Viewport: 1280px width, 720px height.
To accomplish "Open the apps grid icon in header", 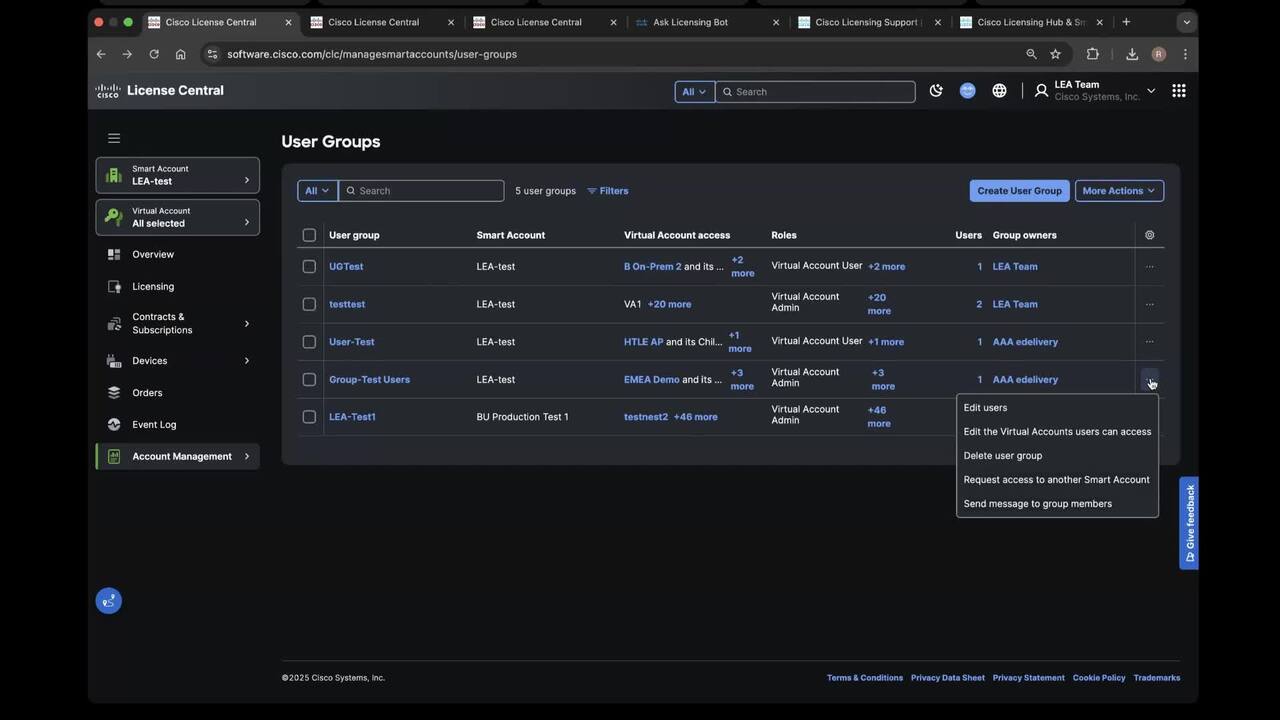I will pos(1179,91).
